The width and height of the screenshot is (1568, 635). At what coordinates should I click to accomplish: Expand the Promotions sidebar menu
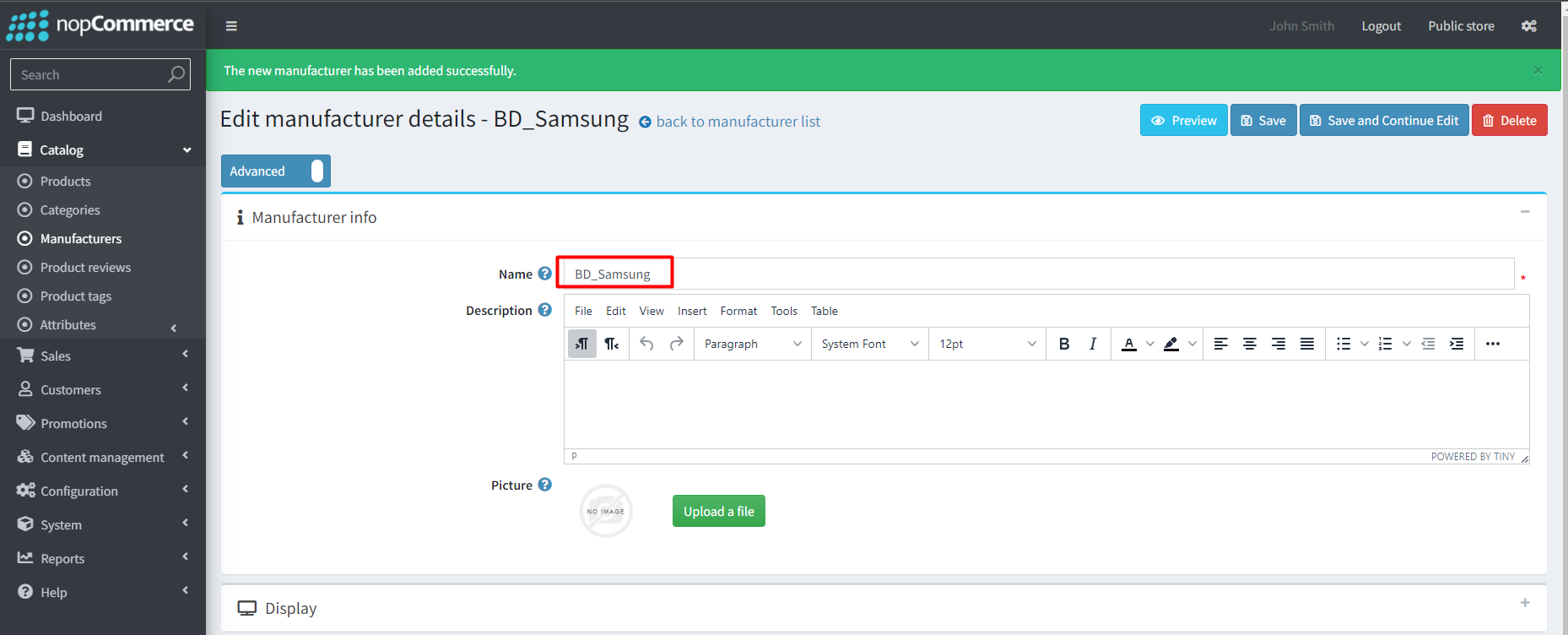tap(103, 423)
